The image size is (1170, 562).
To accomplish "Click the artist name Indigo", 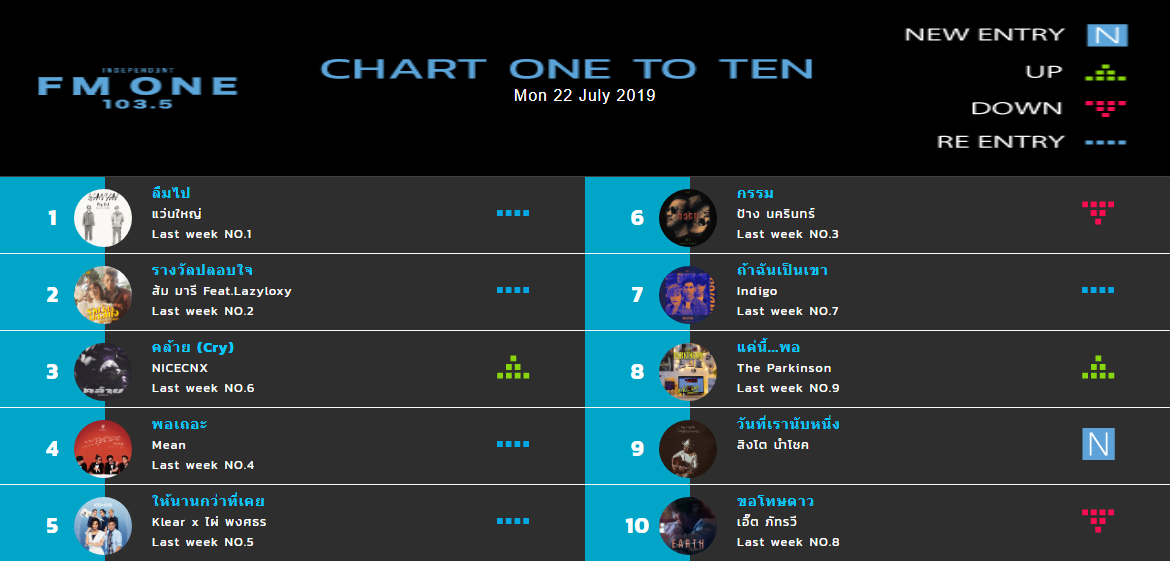I will click(757, 291).
